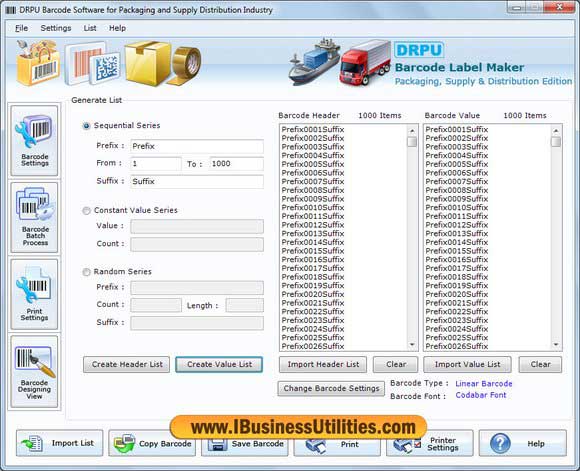Click the Create Header List button
The height and width of the screenshot is (471, 580).
127,364
